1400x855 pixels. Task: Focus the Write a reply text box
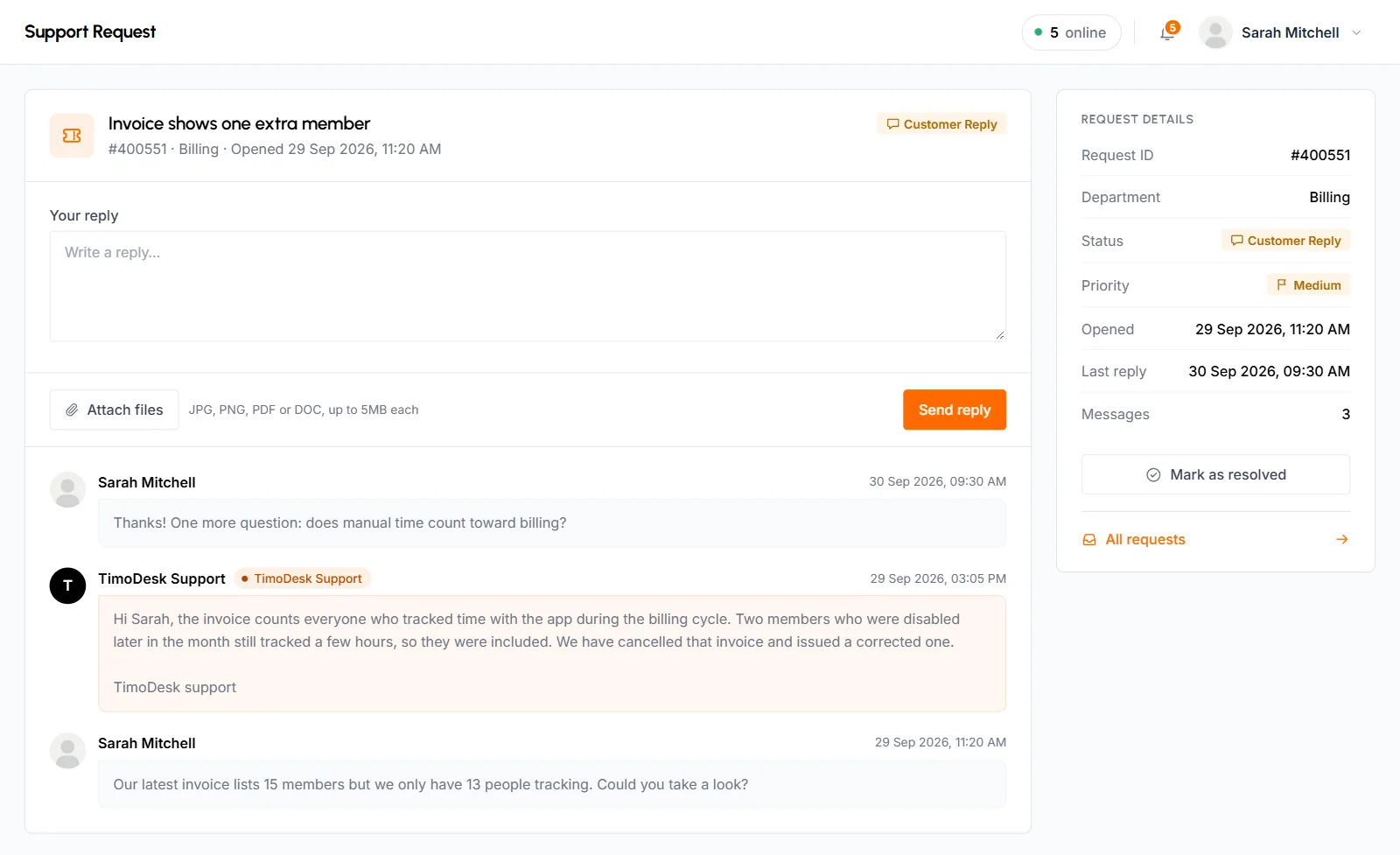pos(528,286)
